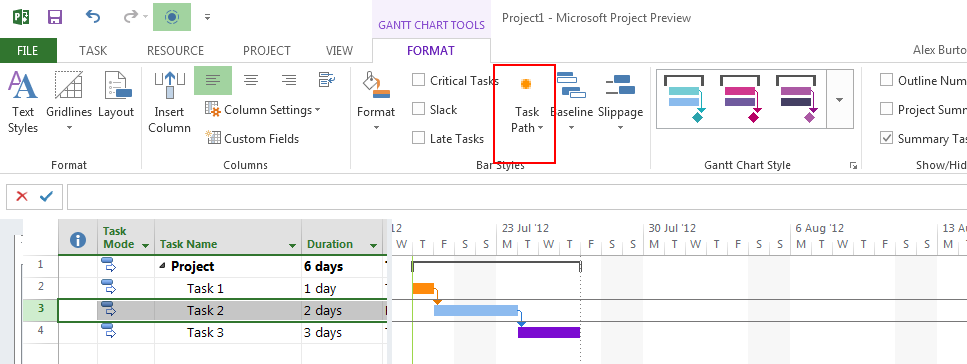This screenshot has height=364, width=967.
Task: Open the FILE tab
Action: (28, 51)
